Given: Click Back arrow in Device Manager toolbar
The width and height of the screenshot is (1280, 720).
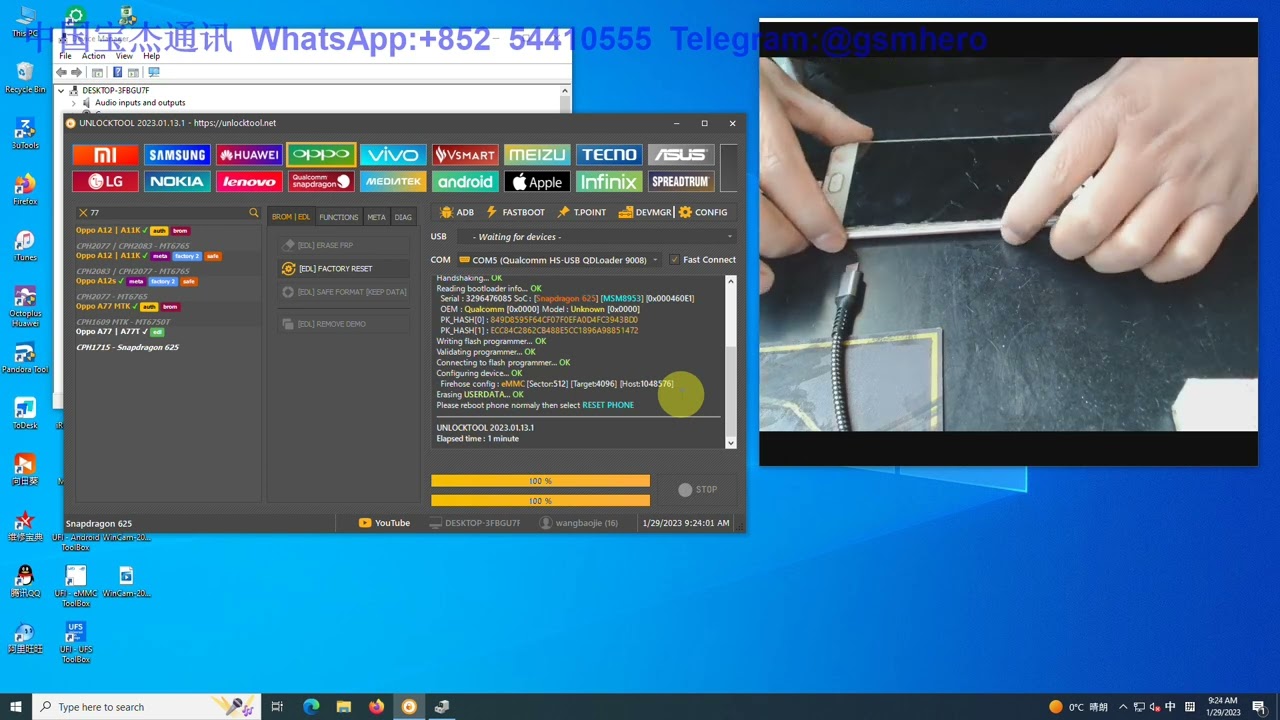Looking at the screenshot, I should pos(62,72).
